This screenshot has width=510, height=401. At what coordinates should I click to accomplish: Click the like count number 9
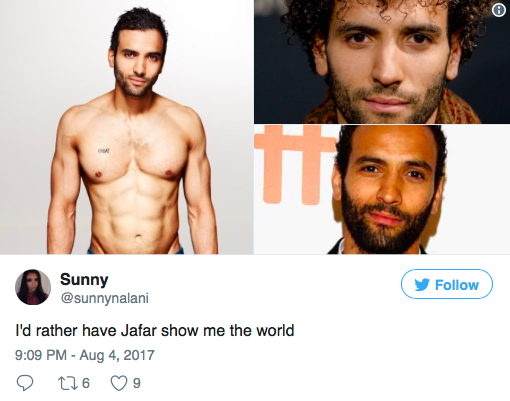pos(137,383)
